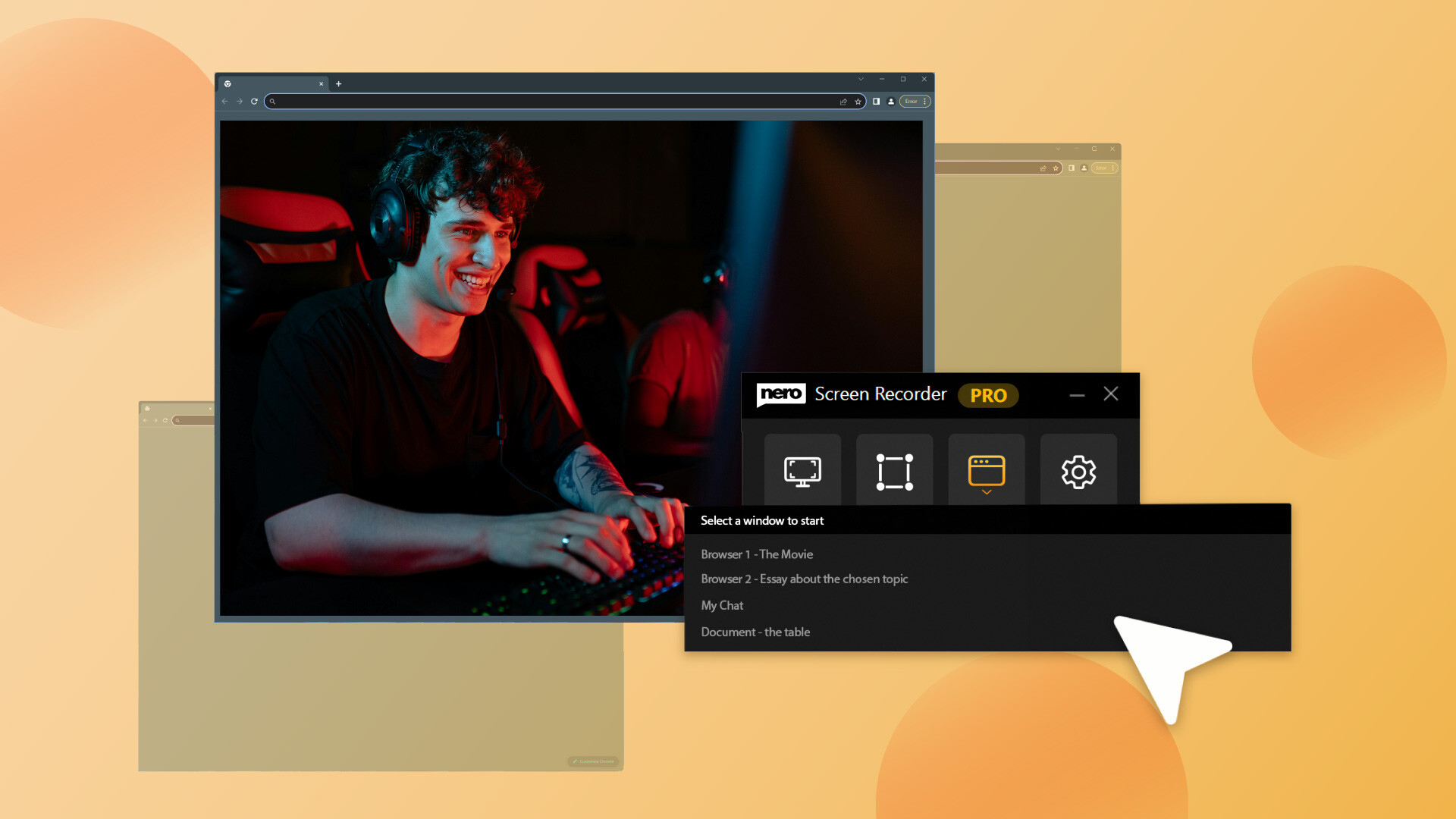Open the Chrome profile avatar
The width and height of the screenshot is (1456, 819).
point(890,101)
